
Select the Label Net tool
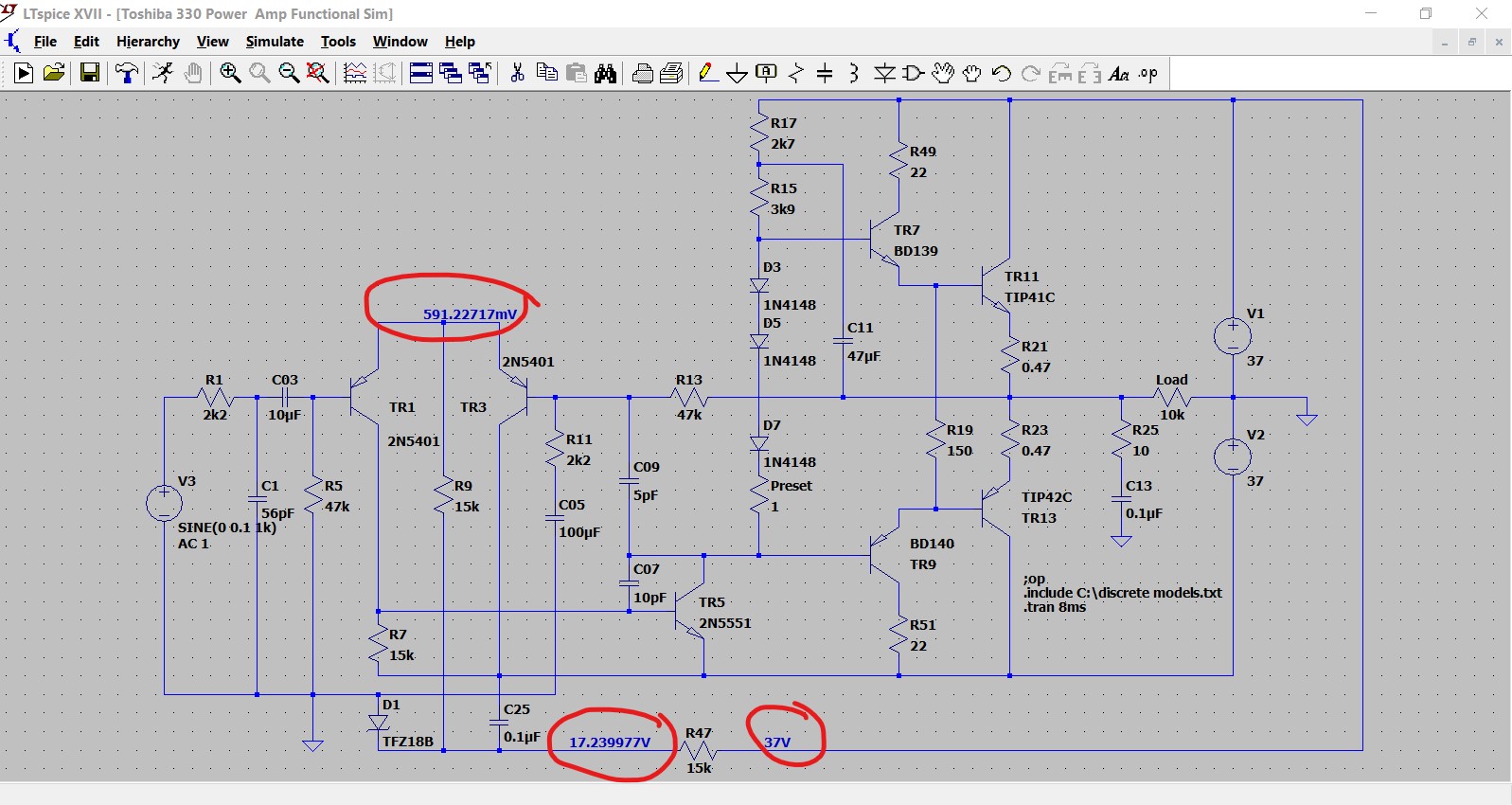[x=767, y=73]
